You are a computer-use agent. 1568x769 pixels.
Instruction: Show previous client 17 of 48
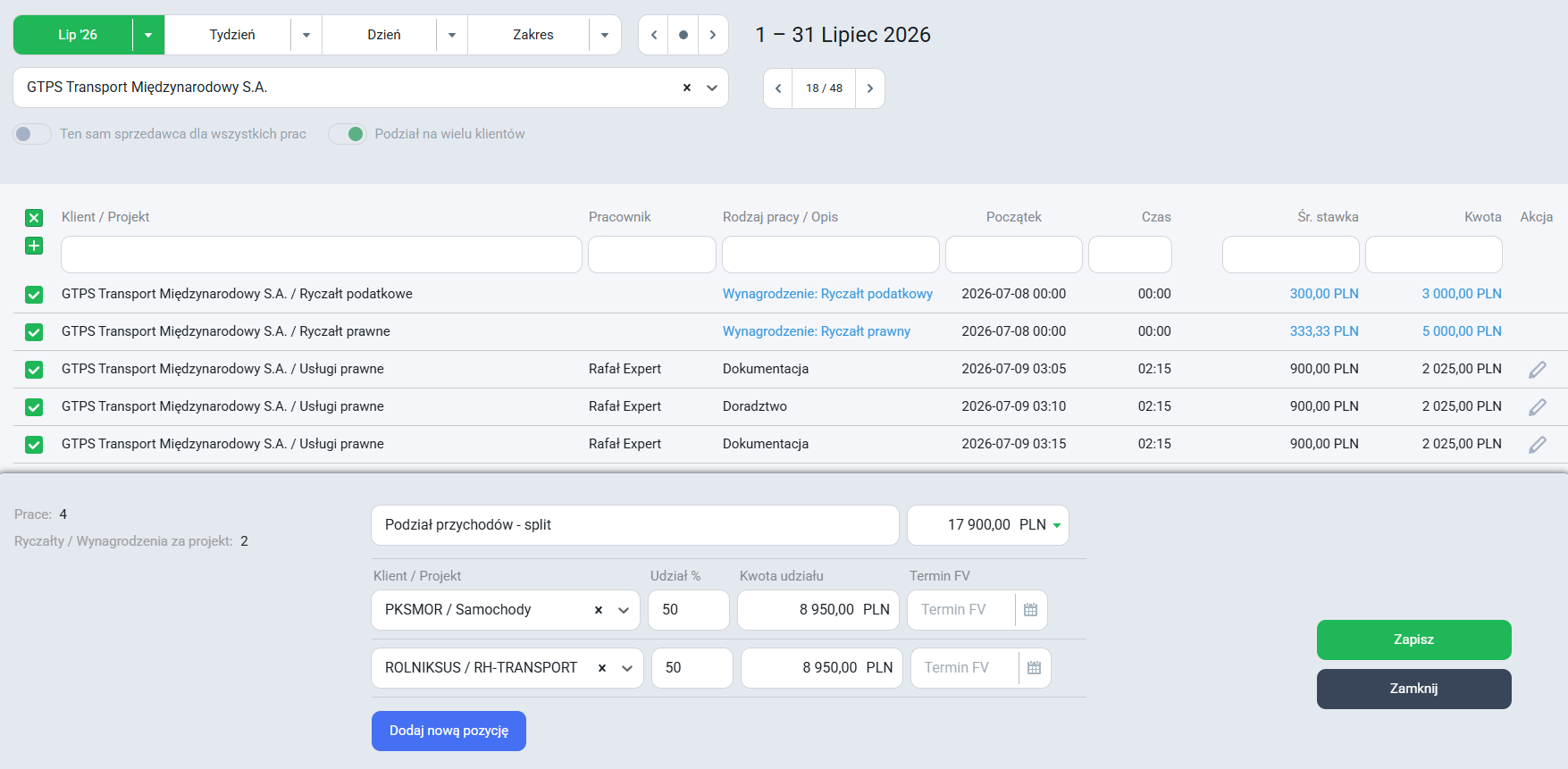point(778,88)
